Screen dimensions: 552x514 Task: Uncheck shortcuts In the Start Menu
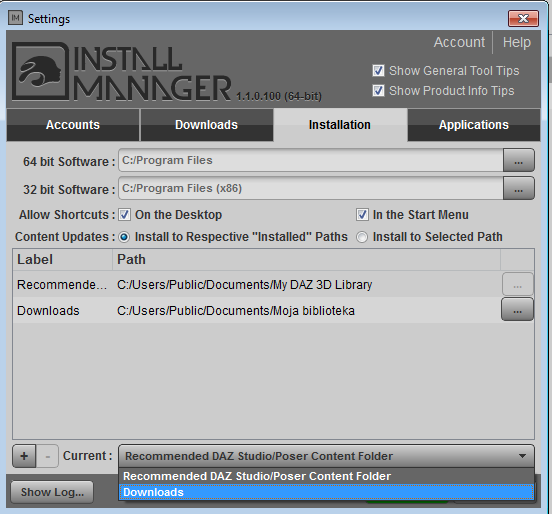(x=362, y=214)
